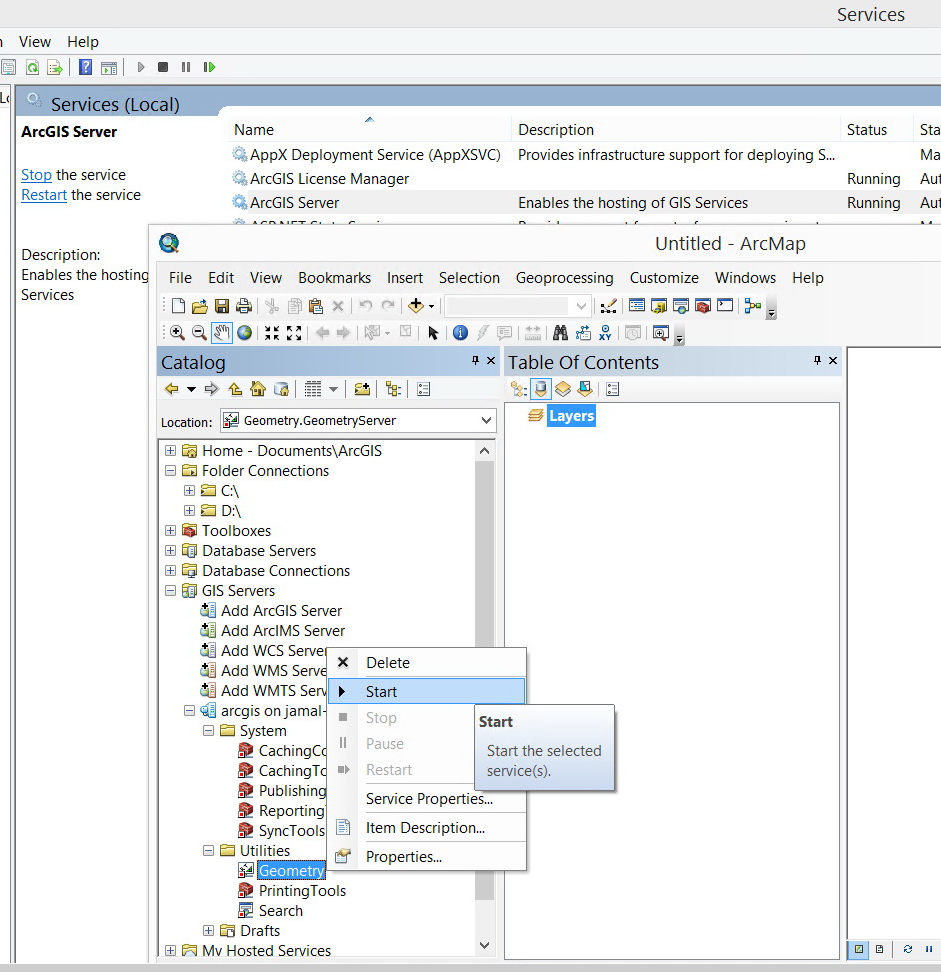
Task: Open the Catalog Location dropdown
Action: pyautogui.click(x=487, y=420)
